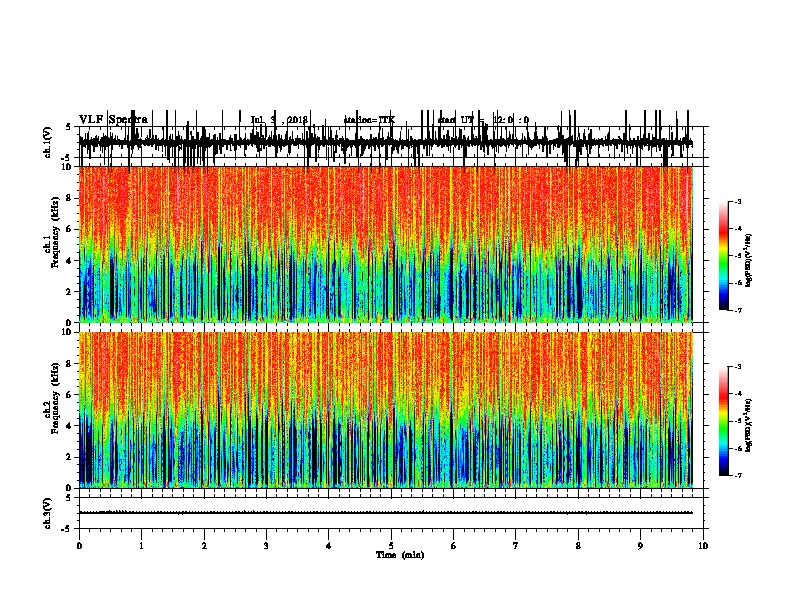This screenshot has width=792, height=612.
Task: Click the ch.3(V) axis label
Action: 48,513
